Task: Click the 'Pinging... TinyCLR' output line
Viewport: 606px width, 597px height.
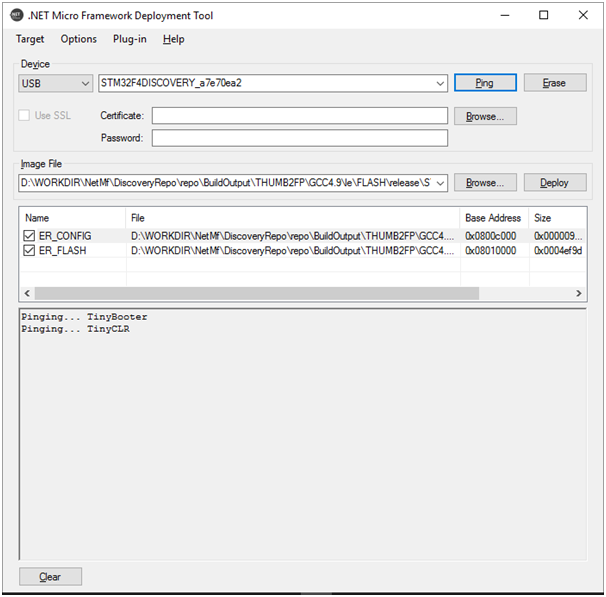Action: pyautogui.click(x=75, y=329)
